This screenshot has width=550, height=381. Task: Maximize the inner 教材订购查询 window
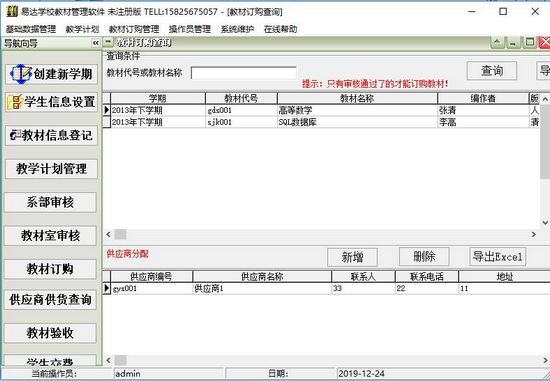coord(530,42)
